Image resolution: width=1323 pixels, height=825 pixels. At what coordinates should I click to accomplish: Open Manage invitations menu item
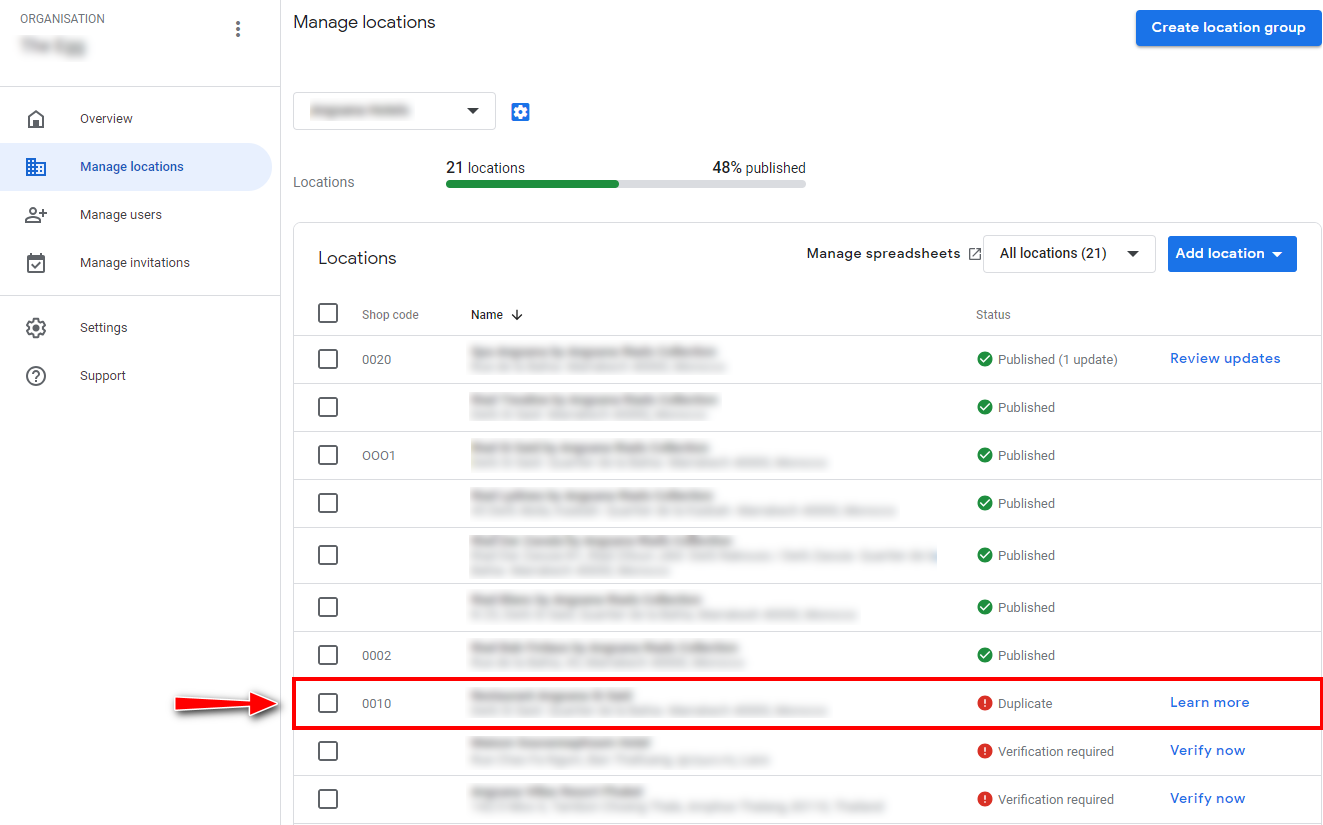click(x=135, y=263)
